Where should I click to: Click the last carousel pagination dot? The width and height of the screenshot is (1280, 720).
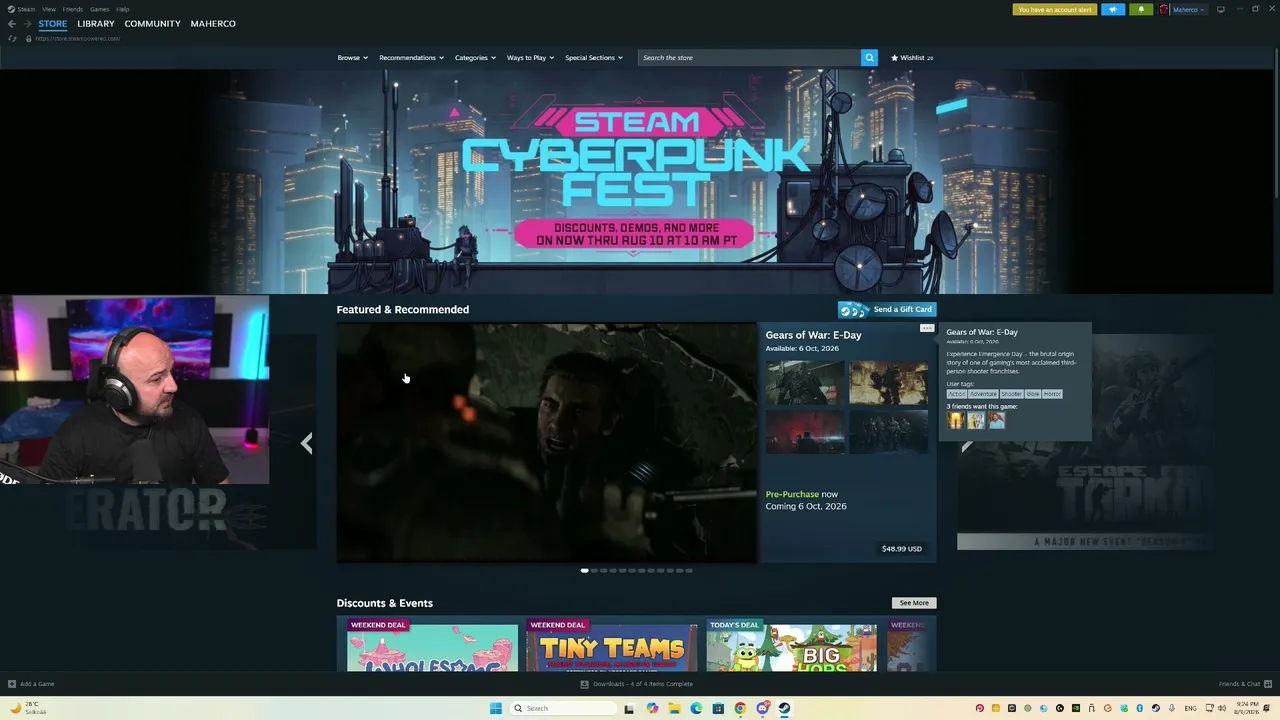click(688, 571)
